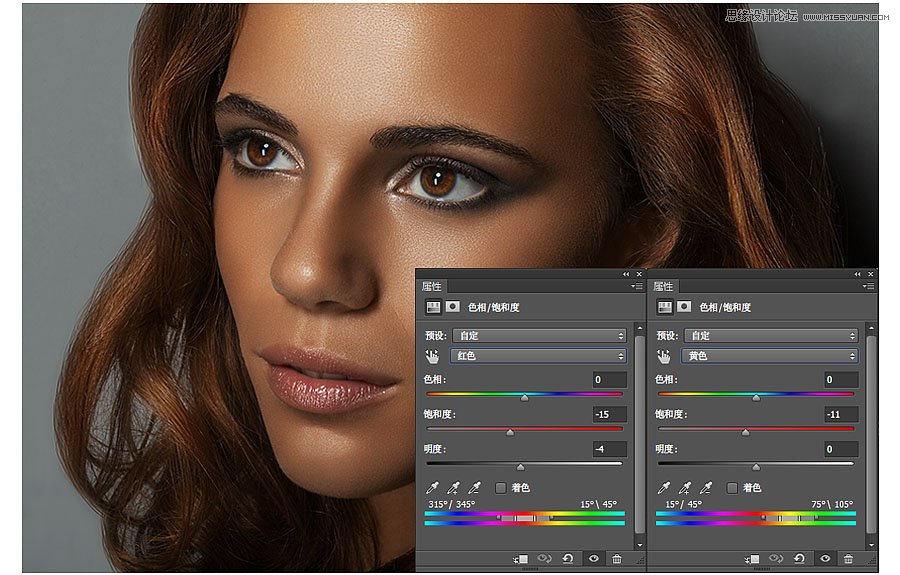
Task: Click 色相 hue slider handle in red panel
Action: (x=525, y=398)
